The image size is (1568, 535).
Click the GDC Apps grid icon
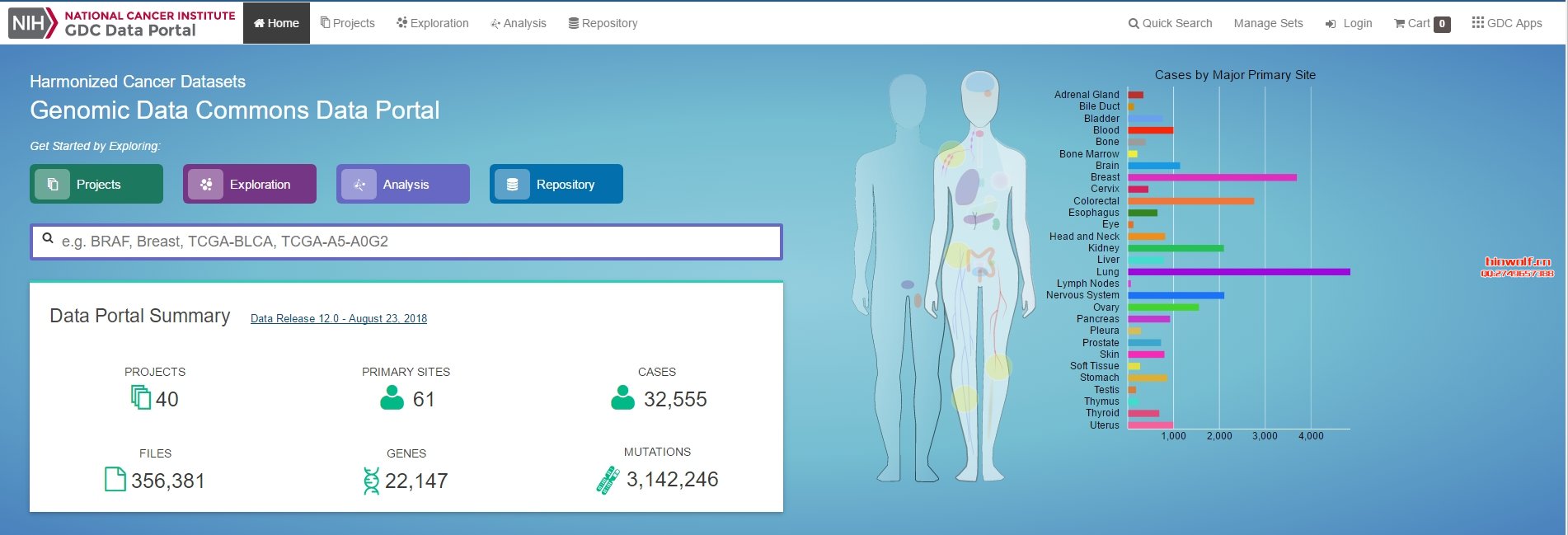point(1478,22)
